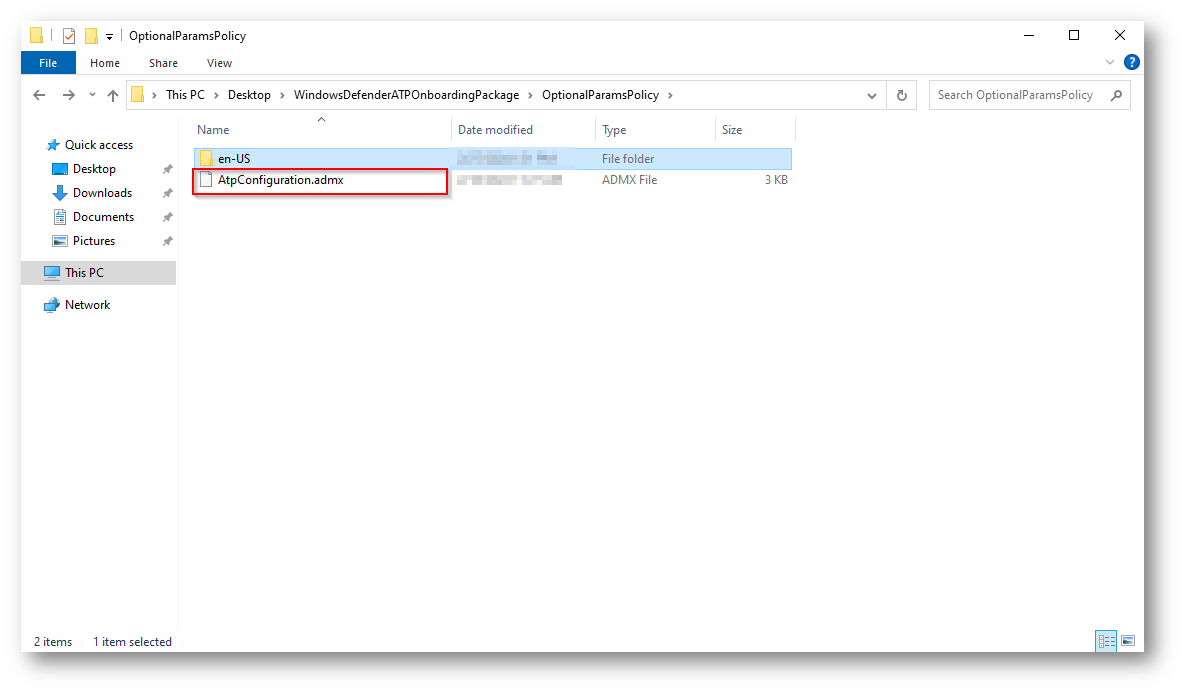This screenshot has height=694, width=1186.
Task: Click the Downloads arrow icon
Action: click(x=60, y=193)
